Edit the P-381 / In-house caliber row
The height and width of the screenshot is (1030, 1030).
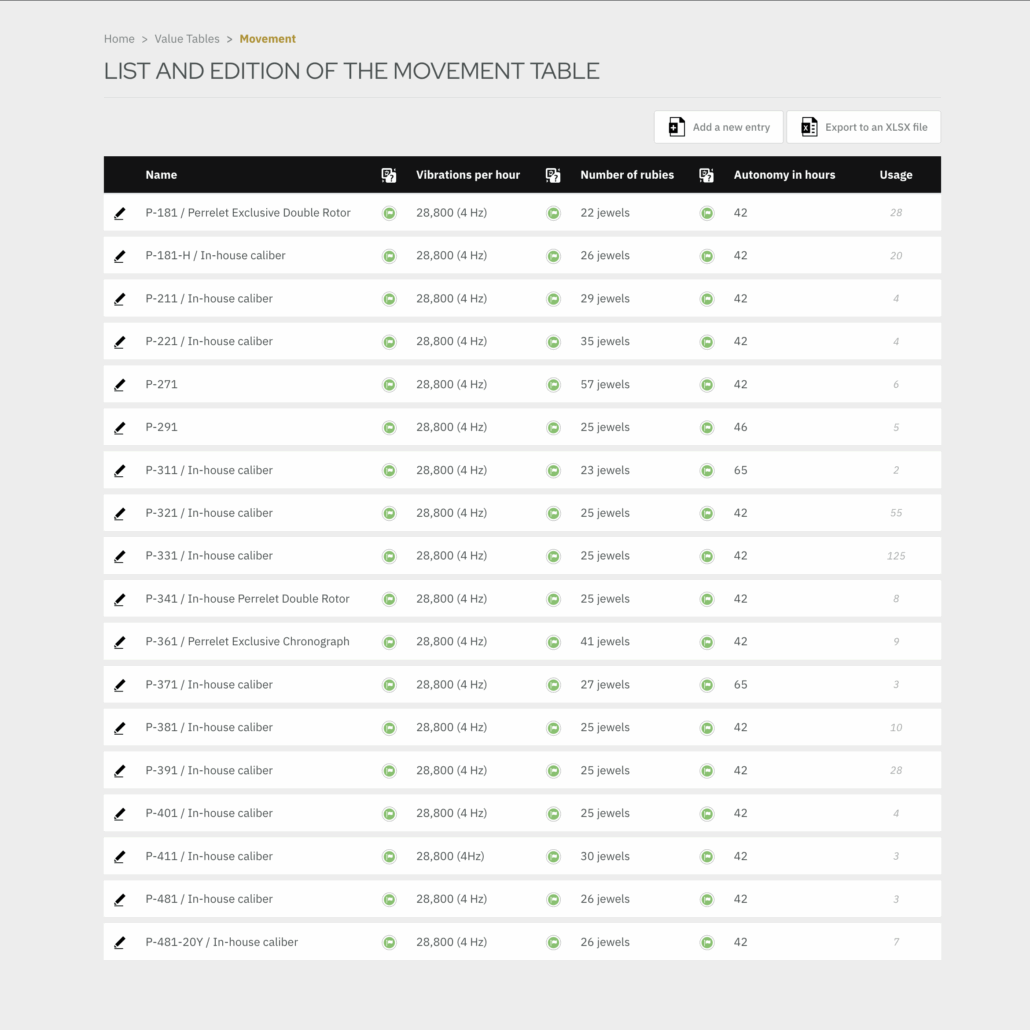(120, 728)
